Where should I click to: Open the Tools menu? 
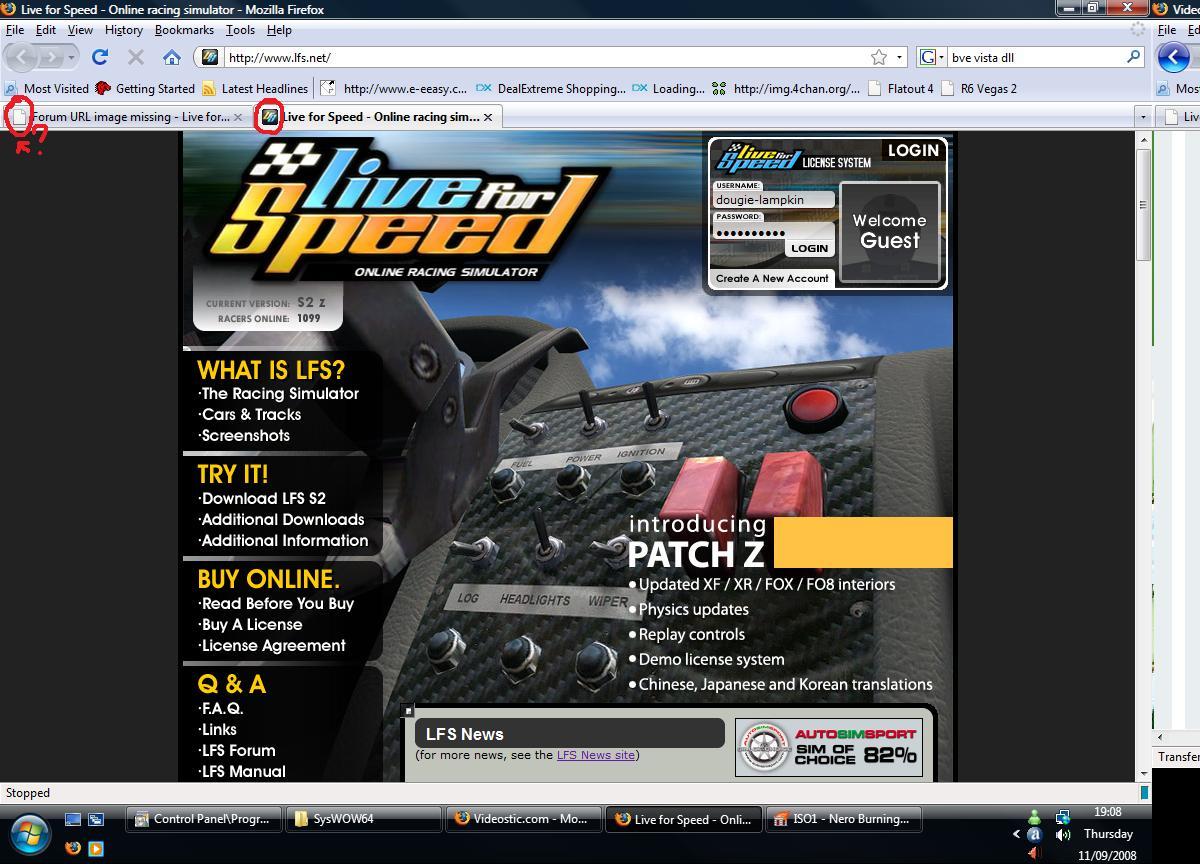click(240, 30)
